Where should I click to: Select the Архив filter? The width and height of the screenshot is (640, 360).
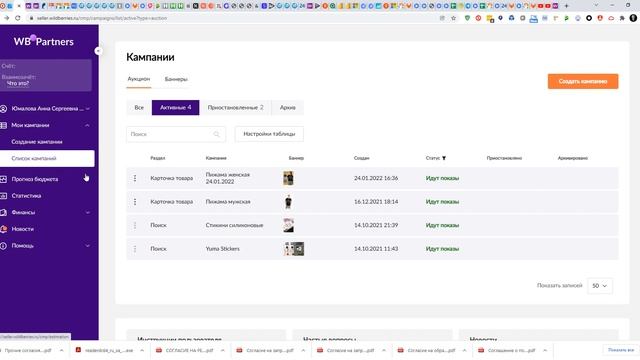[x=287, y=108]
